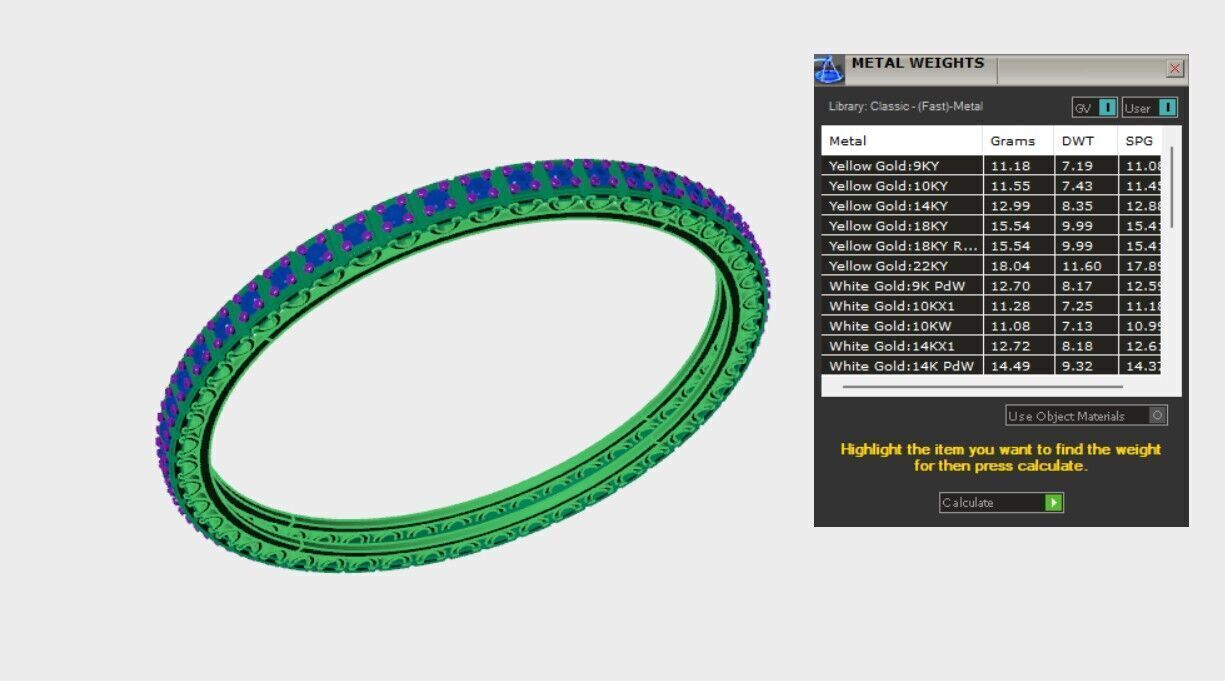Click the horizontal scrollbar below metal list
1225x681 pixels.
click(x=982, y=386)
